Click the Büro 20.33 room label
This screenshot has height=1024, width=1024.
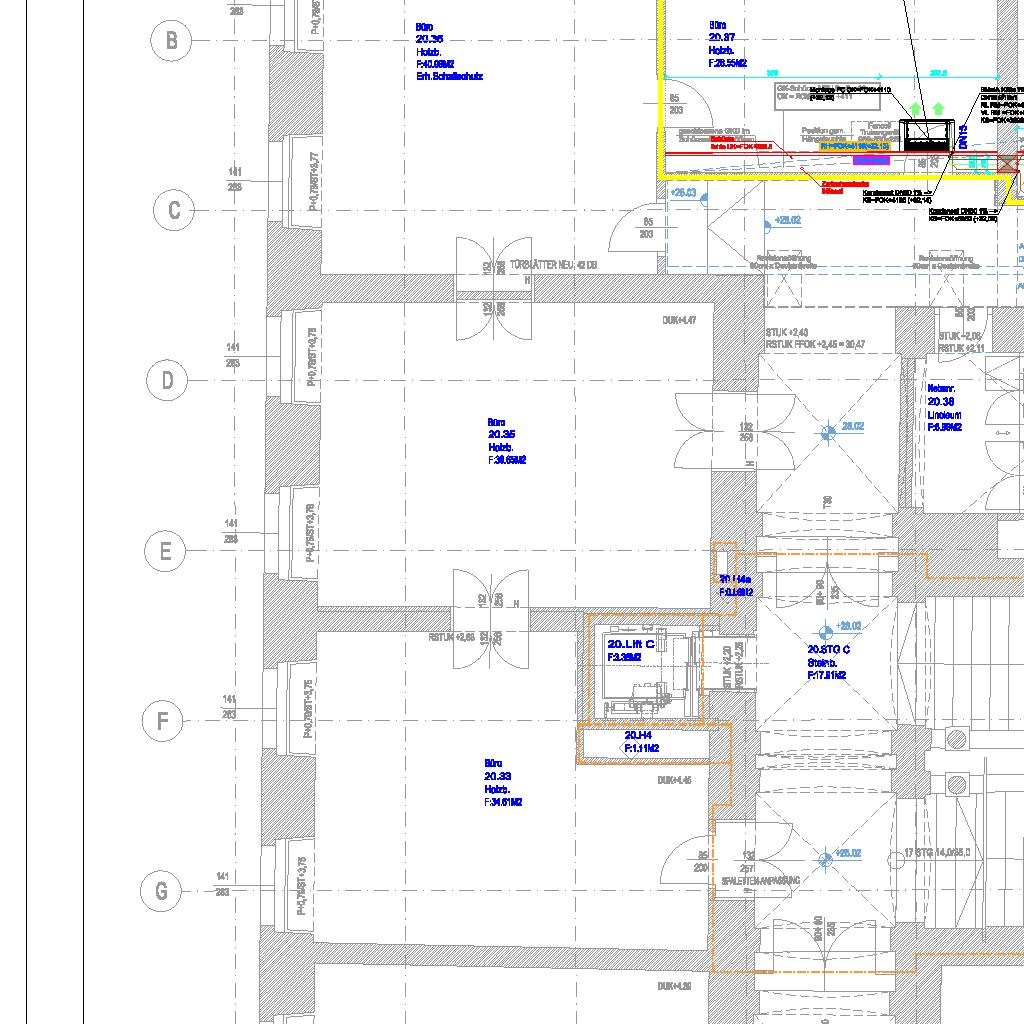(502, 782)
